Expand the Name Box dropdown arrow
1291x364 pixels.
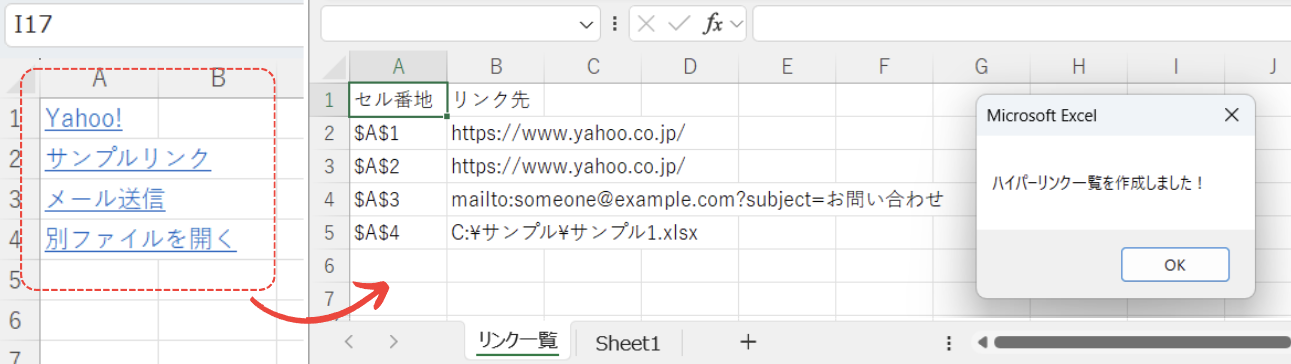586,25
